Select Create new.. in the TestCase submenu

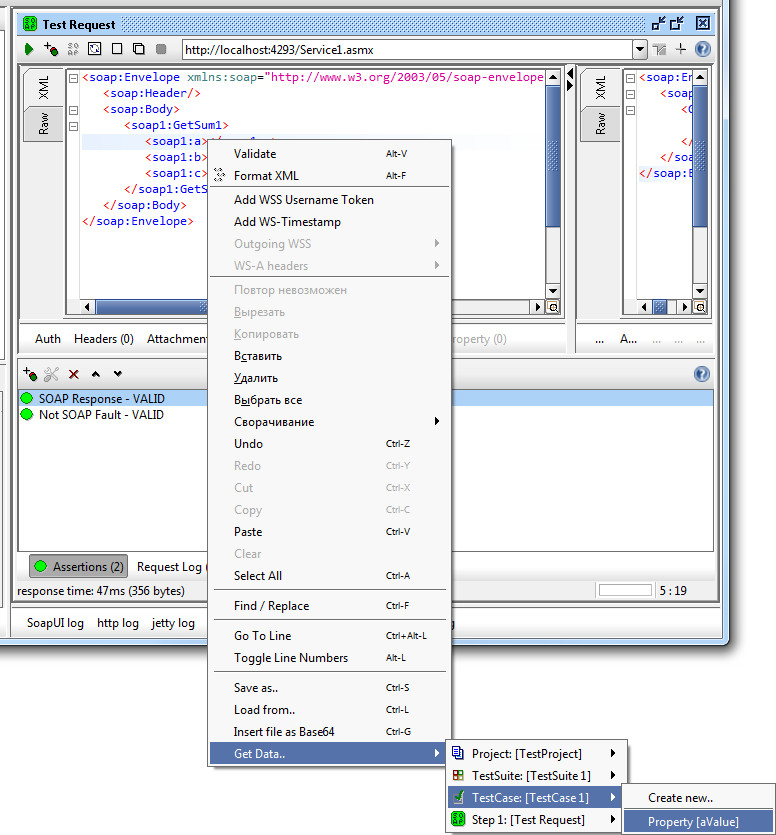click(698, 798)
